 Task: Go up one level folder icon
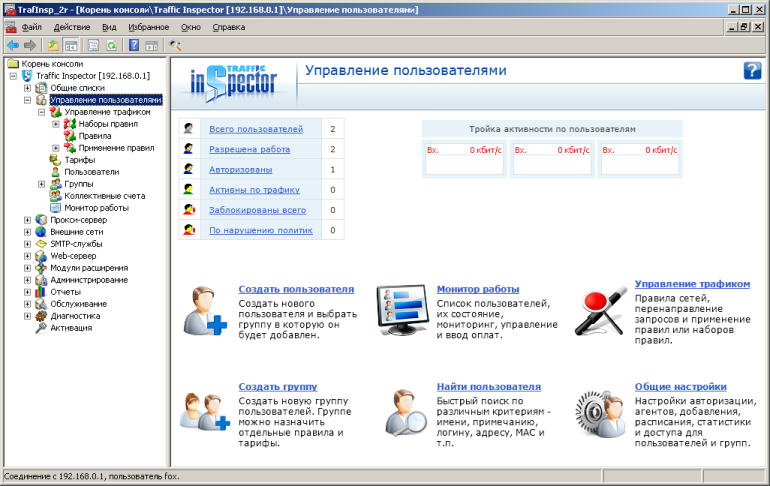tap(53, 46)
